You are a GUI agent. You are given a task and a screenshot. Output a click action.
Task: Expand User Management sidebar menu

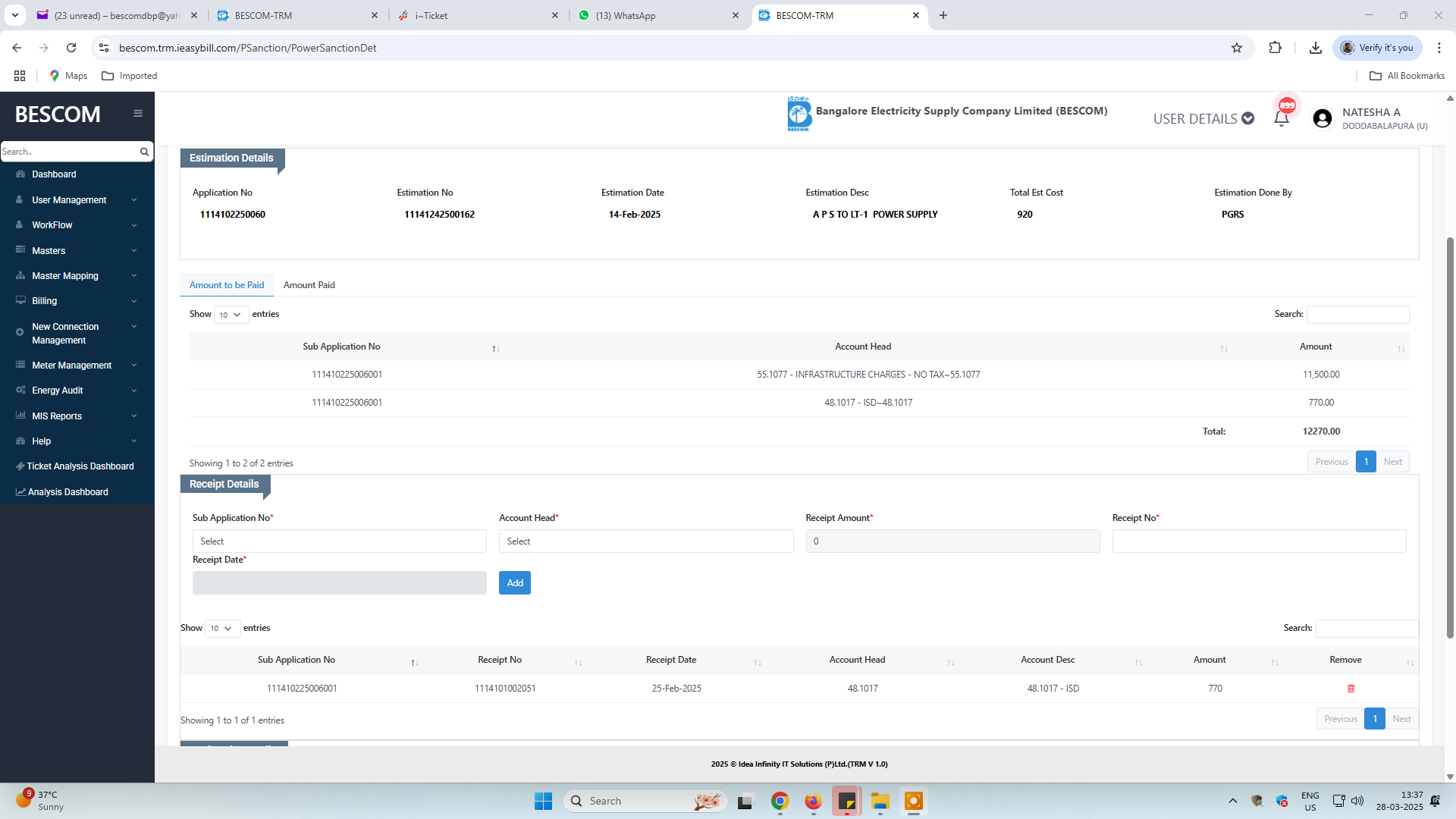coord(76,200)
